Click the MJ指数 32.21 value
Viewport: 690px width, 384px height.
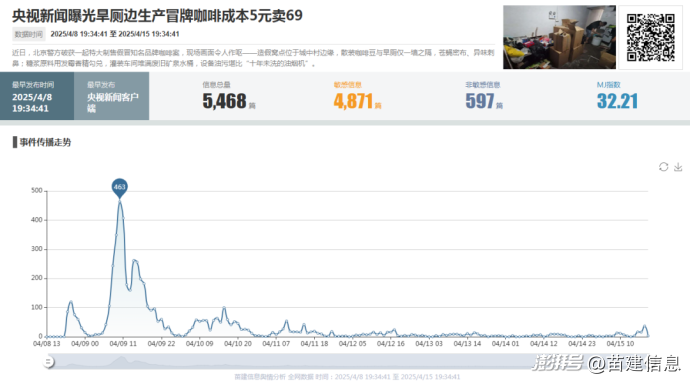[617, 101]
